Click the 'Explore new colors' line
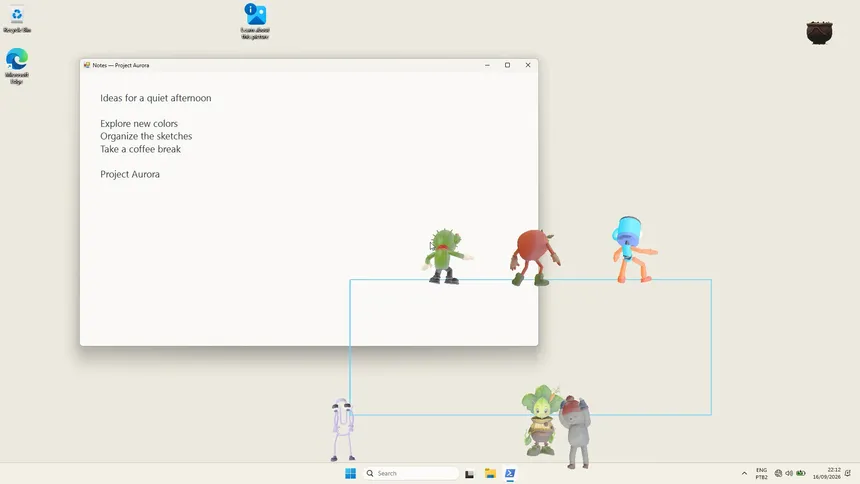Screen dimensions: 860x484 click(139, 123)
